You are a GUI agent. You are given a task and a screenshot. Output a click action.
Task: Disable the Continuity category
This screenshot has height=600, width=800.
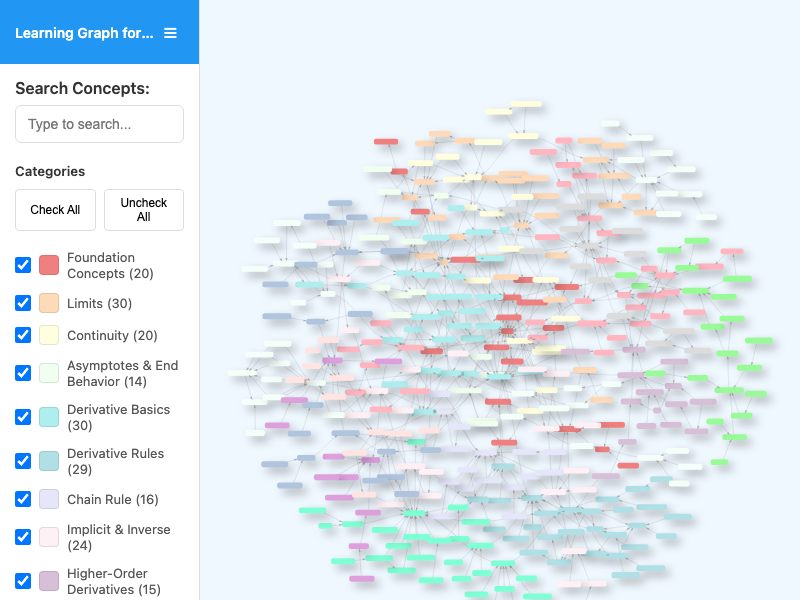click(x=23, y=335)
